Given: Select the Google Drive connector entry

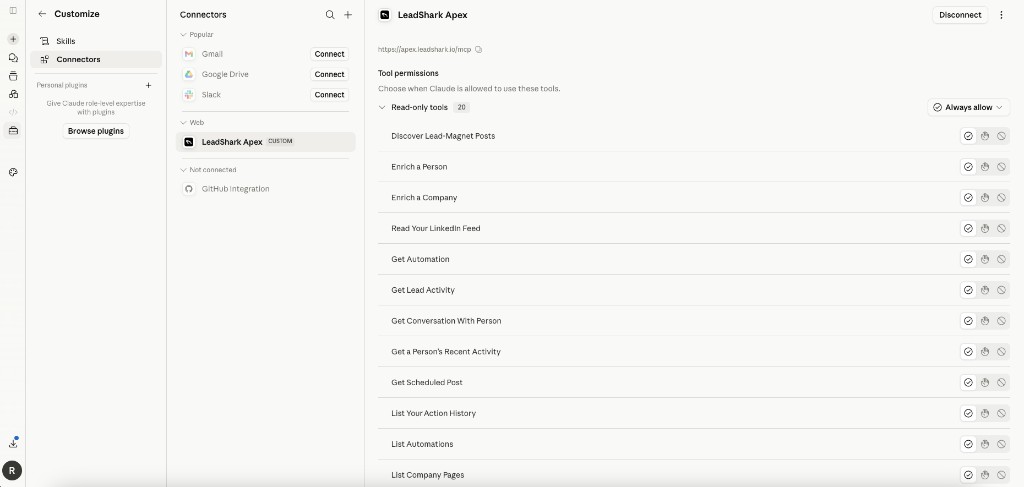Looking at the screenshot, I should click(225, 74).
